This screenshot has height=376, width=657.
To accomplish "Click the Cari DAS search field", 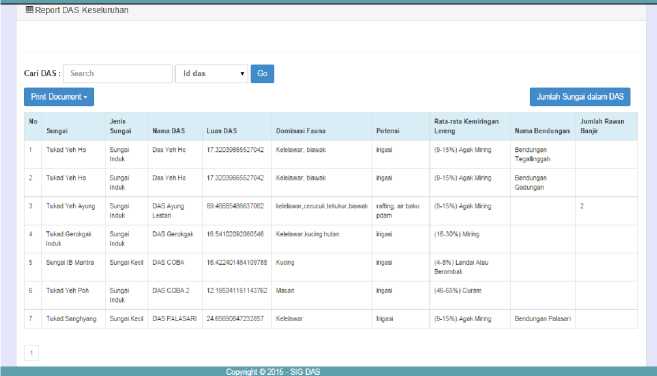I will (x=118, y=73).
